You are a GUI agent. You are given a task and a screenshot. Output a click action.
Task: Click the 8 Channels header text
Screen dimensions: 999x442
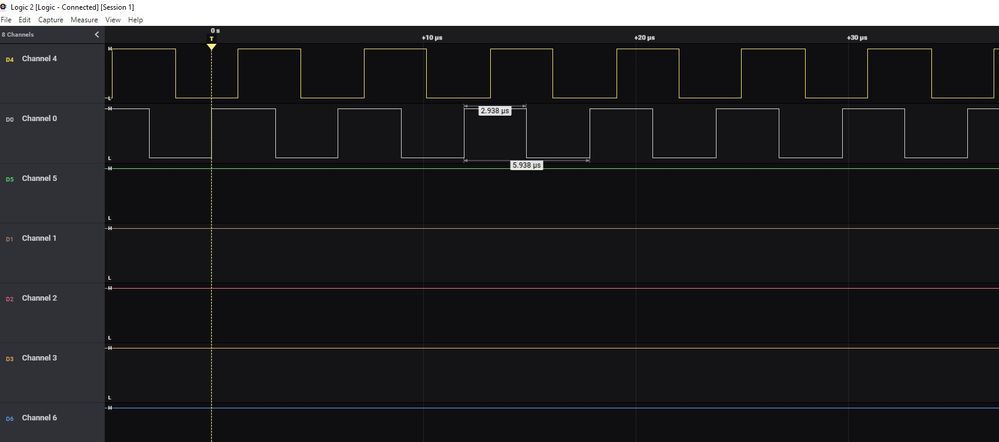tap(18, 34)
